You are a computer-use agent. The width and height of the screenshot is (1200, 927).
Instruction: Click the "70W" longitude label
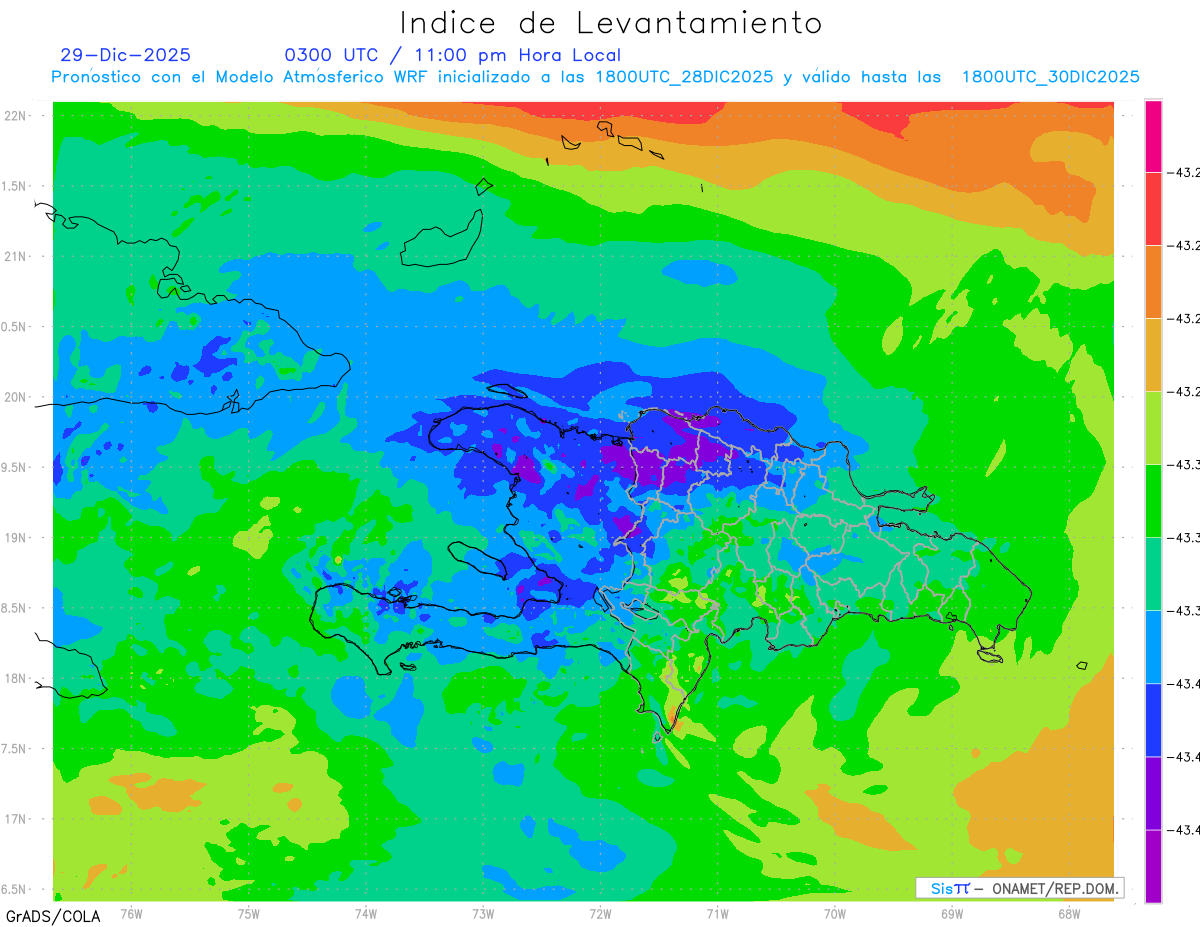point(835,913)
